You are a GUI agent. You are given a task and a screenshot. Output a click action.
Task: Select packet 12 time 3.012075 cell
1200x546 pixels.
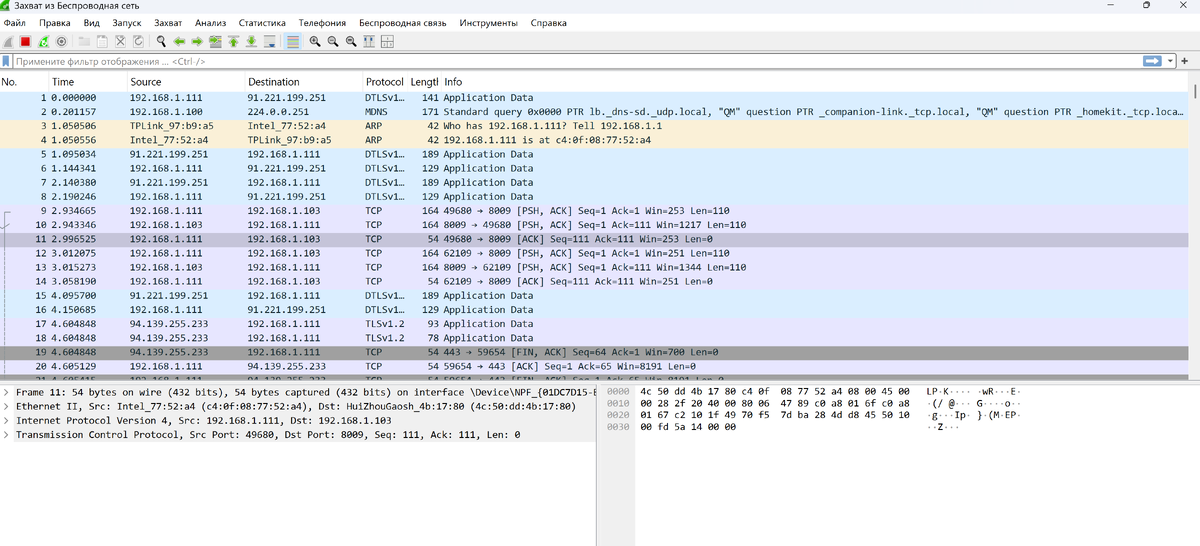[x=74, y=253]
